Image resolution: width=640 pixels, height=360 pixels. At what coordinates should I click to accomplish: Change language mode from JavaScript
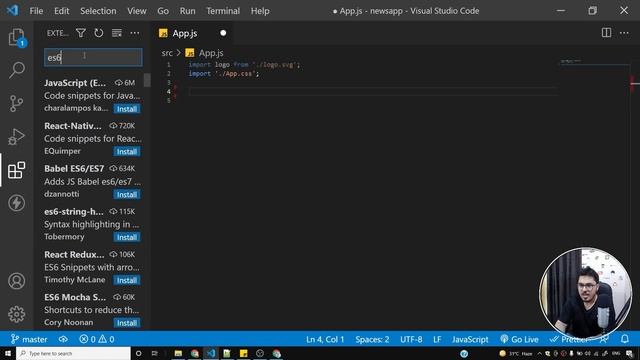(x=470, y=339)
